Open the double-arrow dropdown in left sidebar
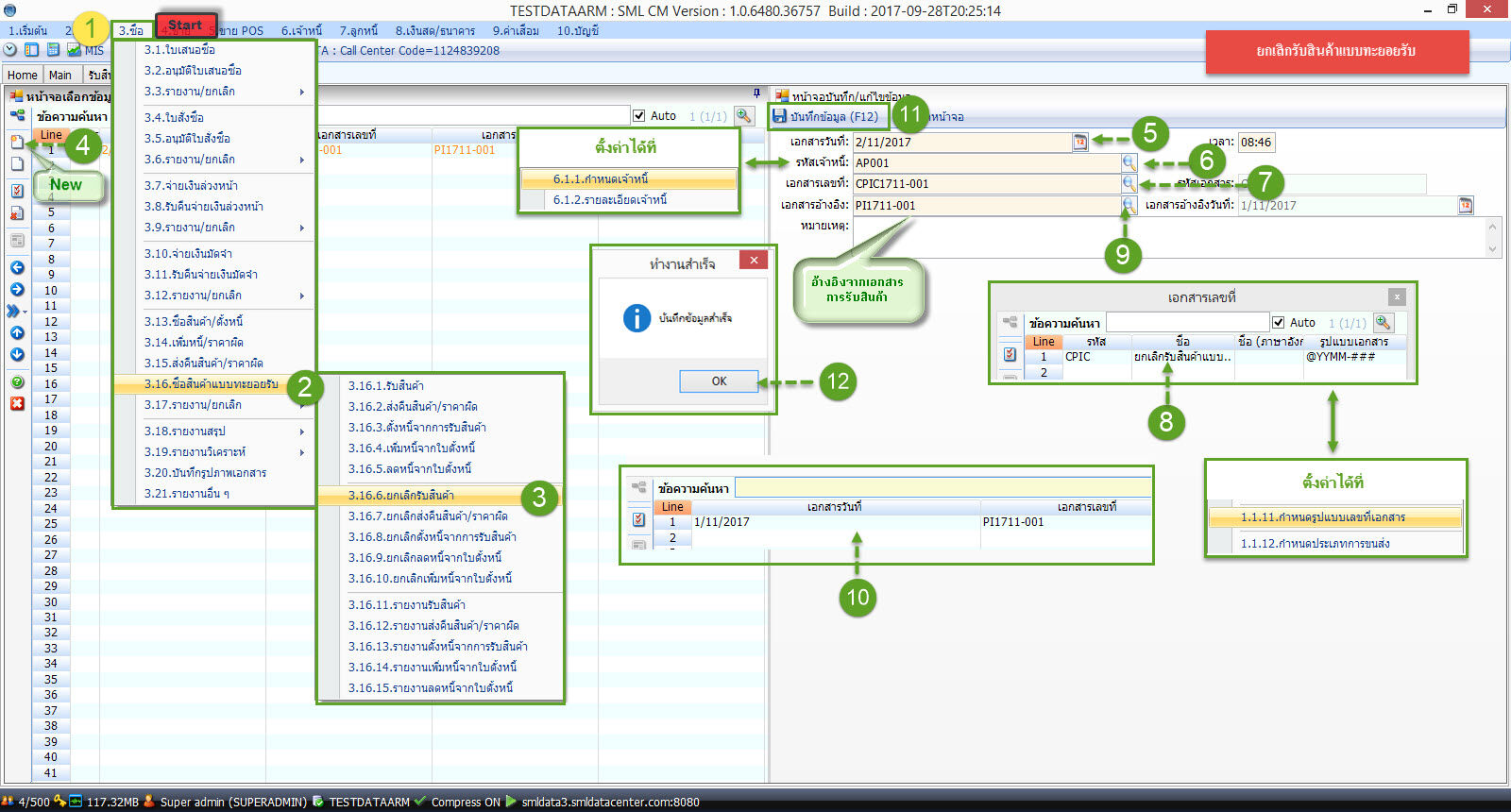The image size is (1511, 812). (17, 311)
